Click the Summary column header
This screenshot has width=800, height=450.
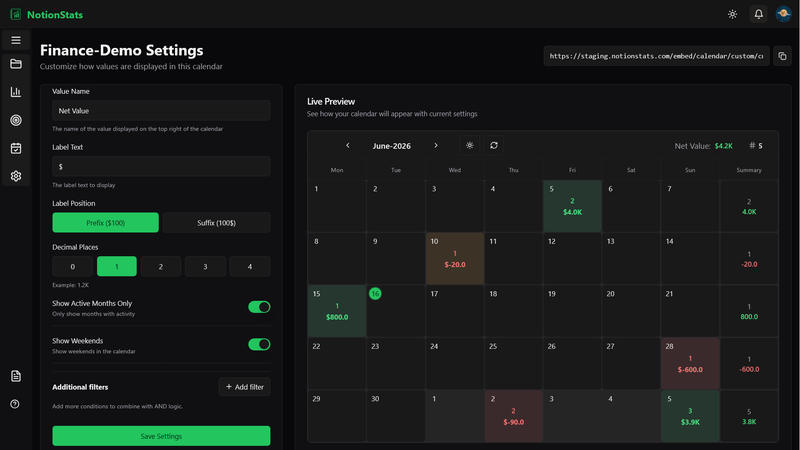tap(748, 170)
